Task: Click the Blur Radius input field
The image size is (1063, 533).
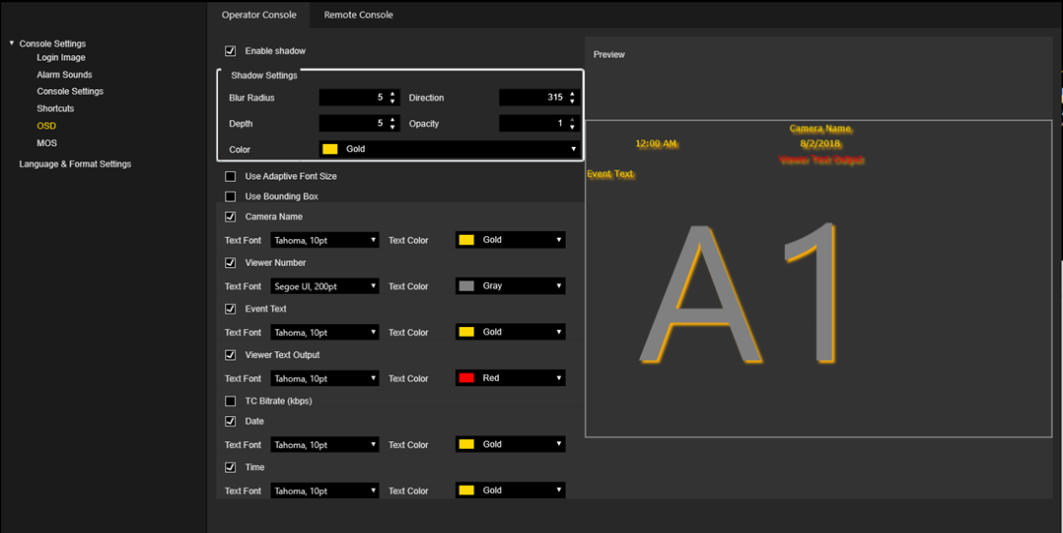Action: click(352, 98)
